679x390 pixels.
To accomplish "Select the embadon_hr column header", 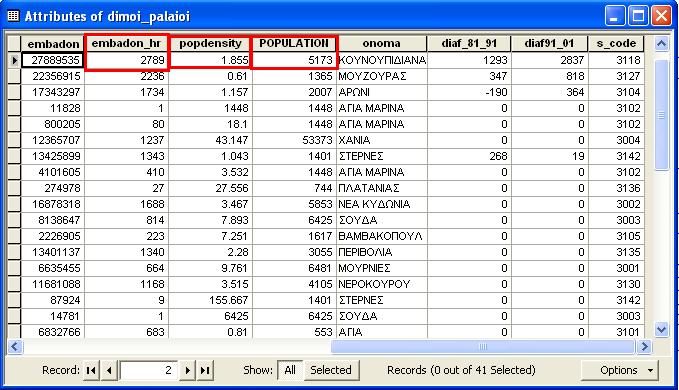I will click(x=126, y=44).
